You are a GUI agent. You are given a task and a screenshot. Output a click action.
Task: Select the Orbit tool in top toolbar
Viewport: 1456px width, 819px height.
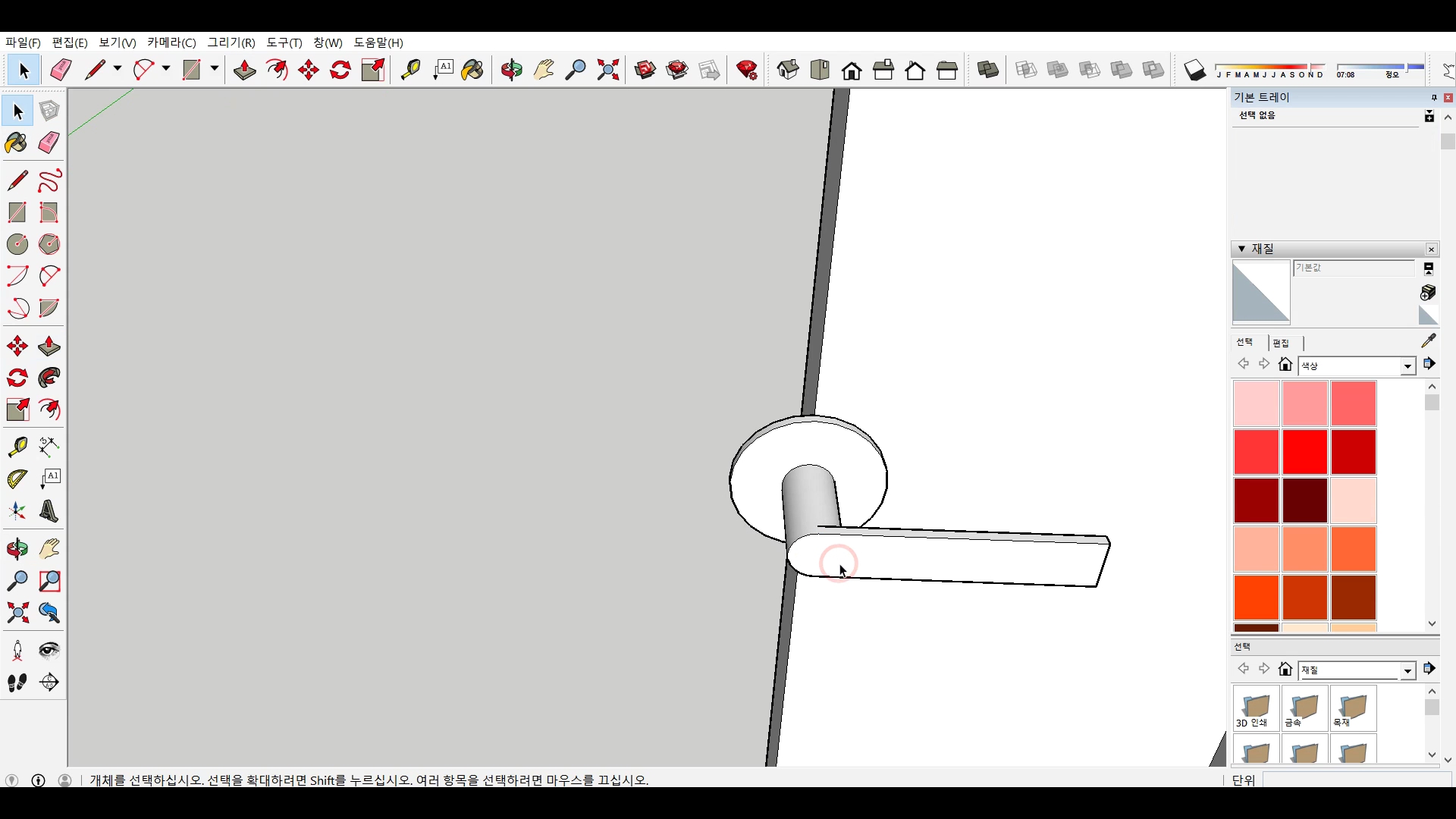[x=511, y=71]
